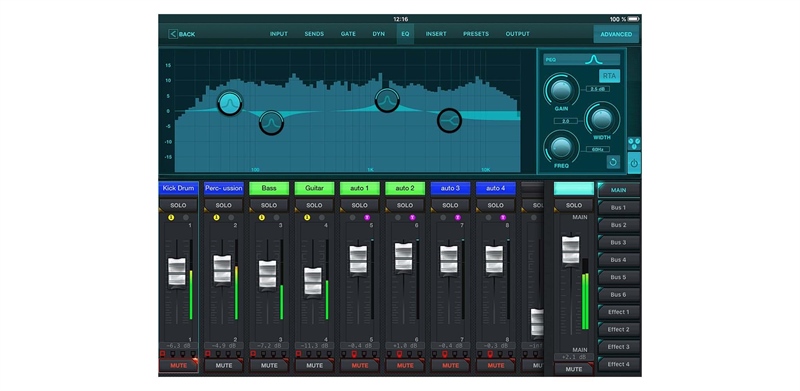The image size is (800, 391).
Task: Toggle the EQ power button
Action: pos(634,163)
